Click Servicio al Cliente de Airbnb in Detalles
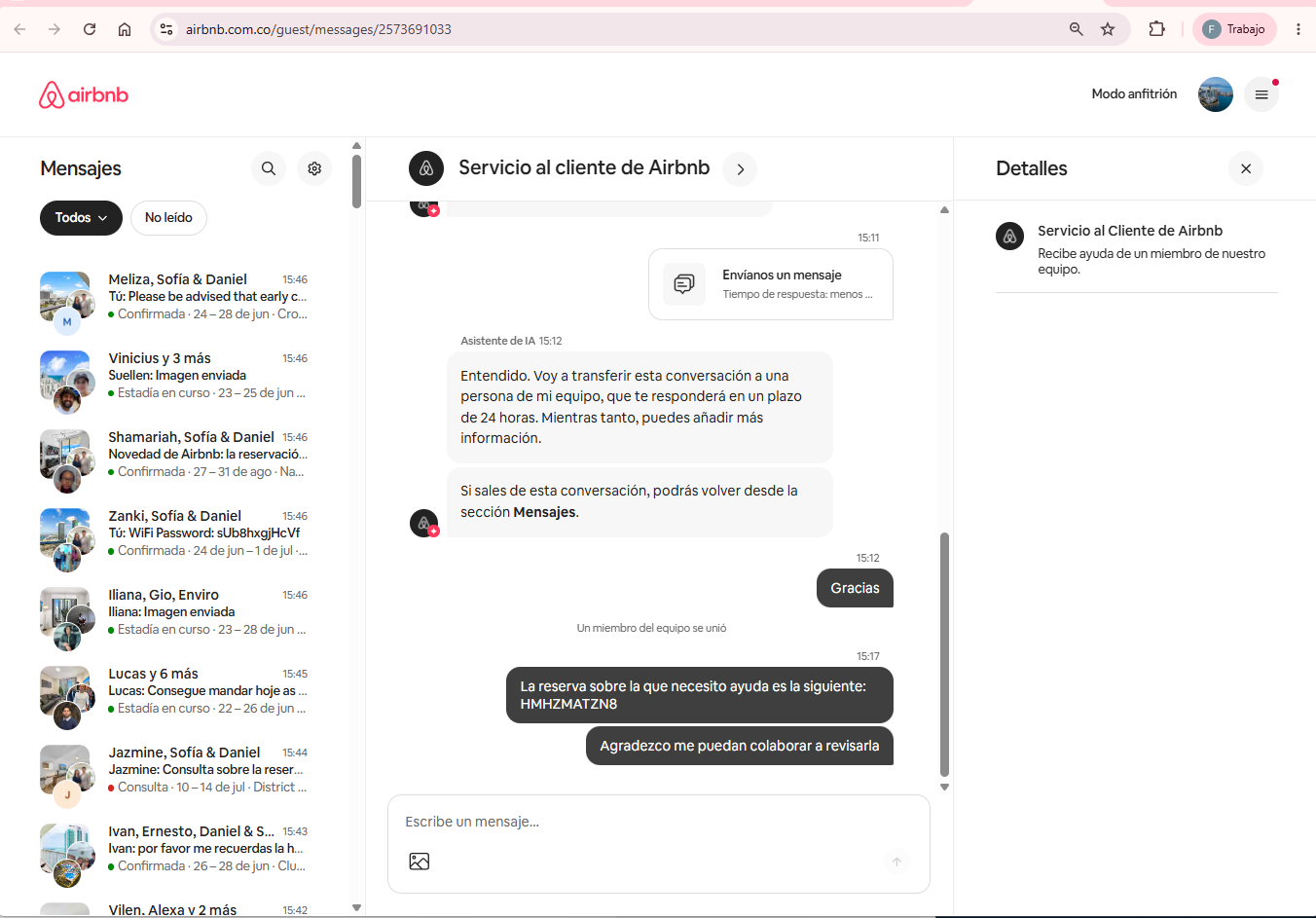Image resolution: width=1316 pixels, height=918 pixels. pos(1130,231)
